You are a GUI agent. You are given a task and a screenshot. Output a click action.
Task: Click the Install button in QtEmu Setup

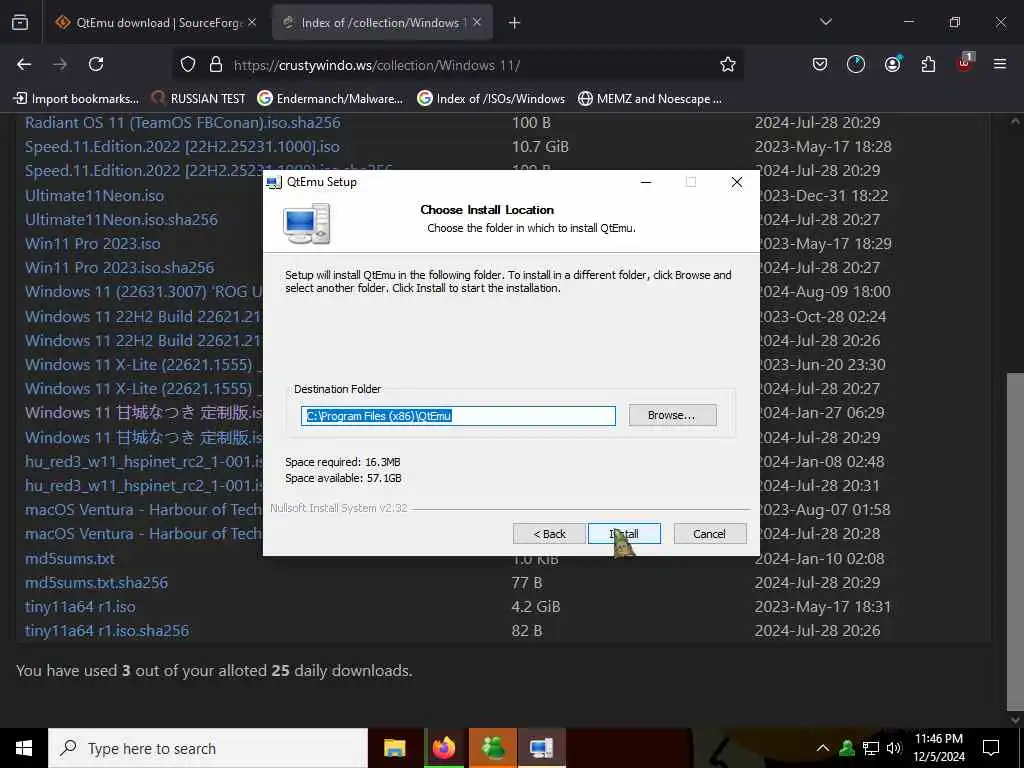click(624, 534)
